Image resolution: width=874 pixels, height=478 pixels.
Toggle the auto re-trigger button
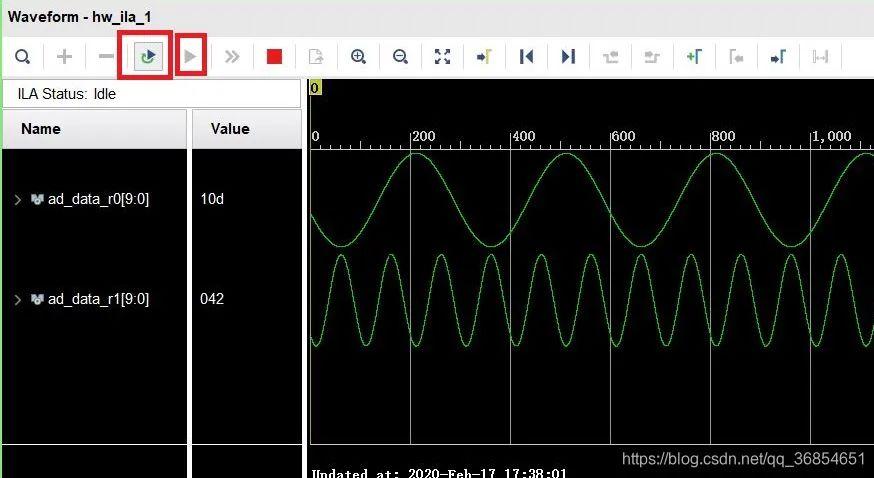[148, 56]
